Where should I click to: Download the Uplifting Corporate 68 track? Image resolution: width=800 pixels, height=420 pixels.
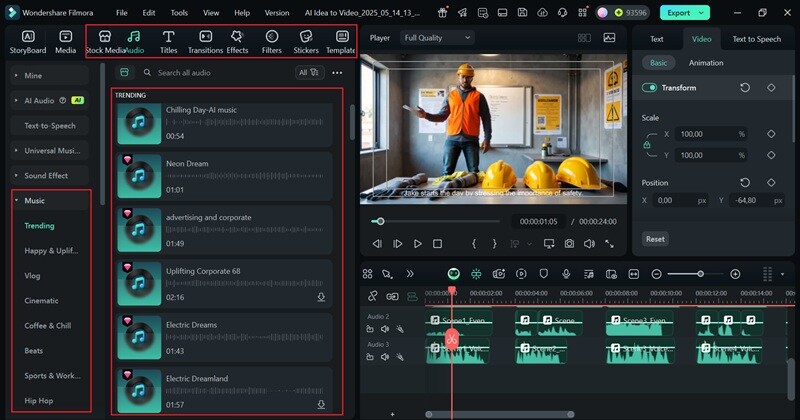click(x=321, y=297)
